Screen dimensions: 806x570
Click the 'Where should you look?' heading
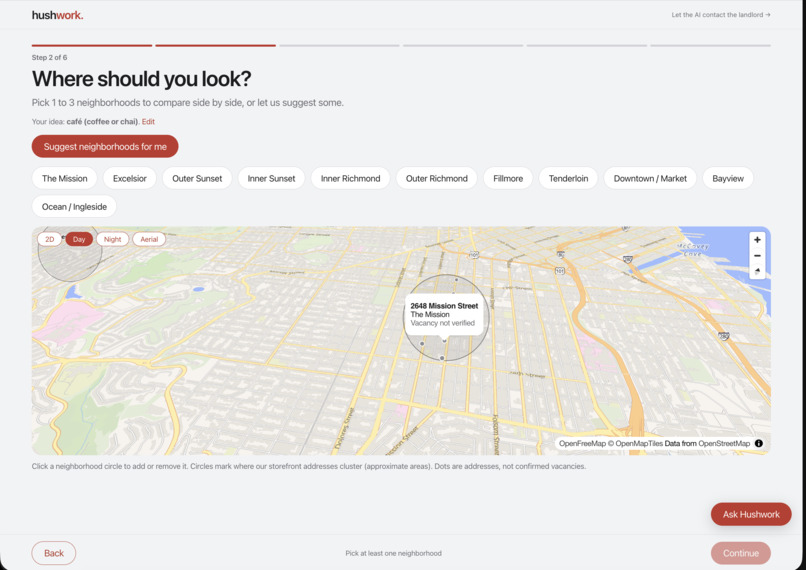[141, 79]
